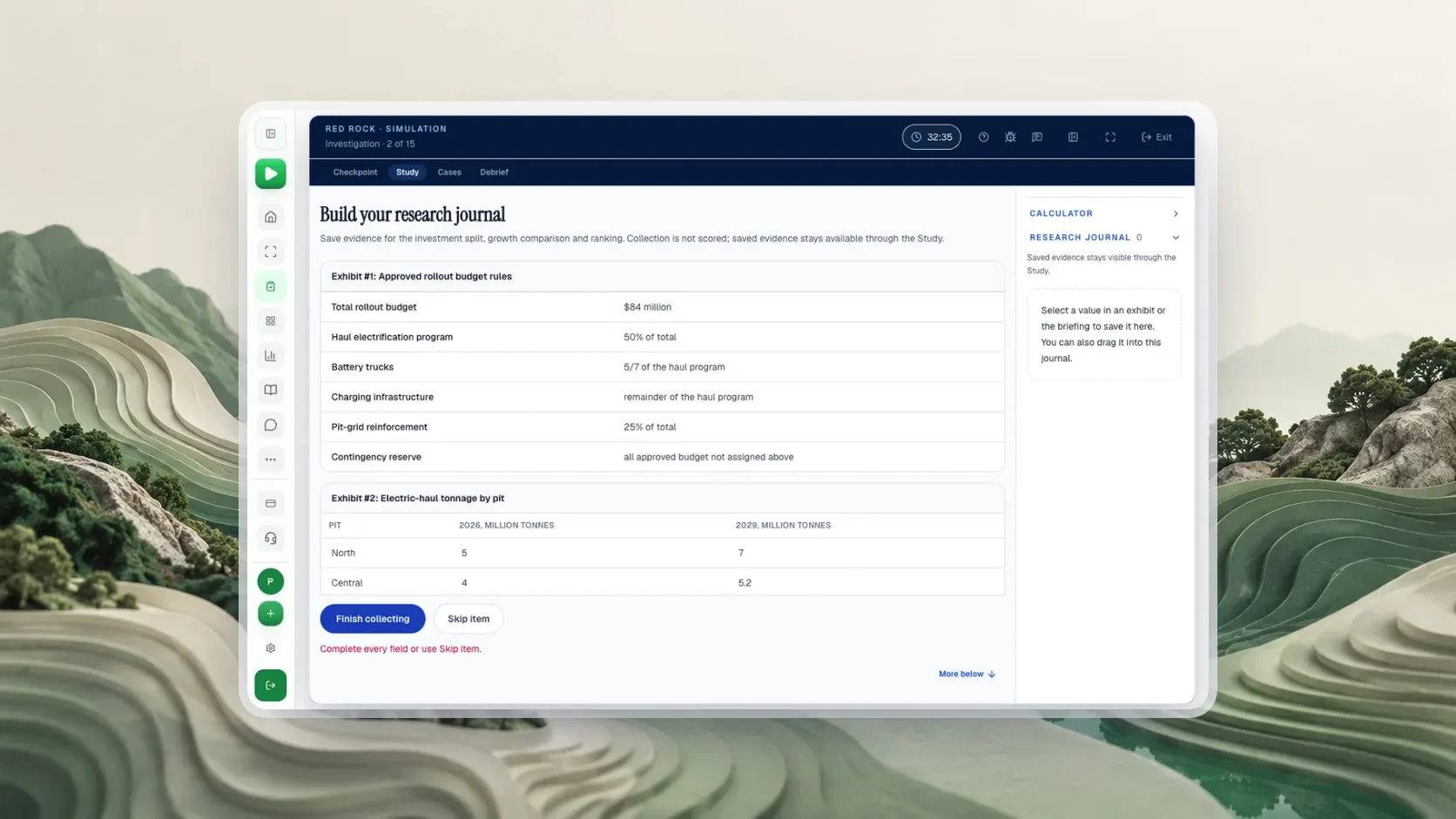This screenshot has height=819, width=1456.
Task: Click the focus frame icon below home
Action: point(270,252)
